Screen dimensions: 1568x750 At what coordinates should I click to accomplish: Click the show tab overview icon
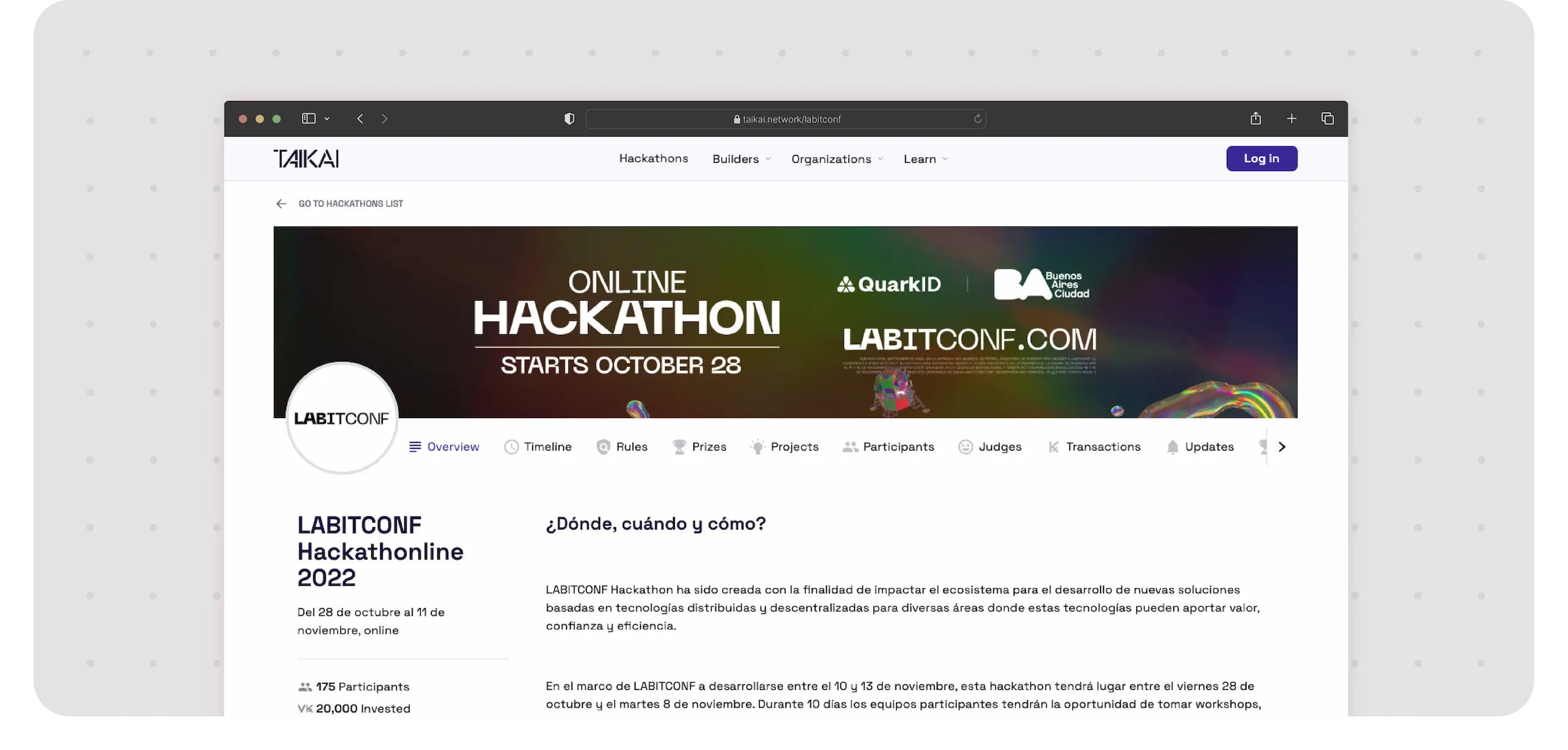1327,119
